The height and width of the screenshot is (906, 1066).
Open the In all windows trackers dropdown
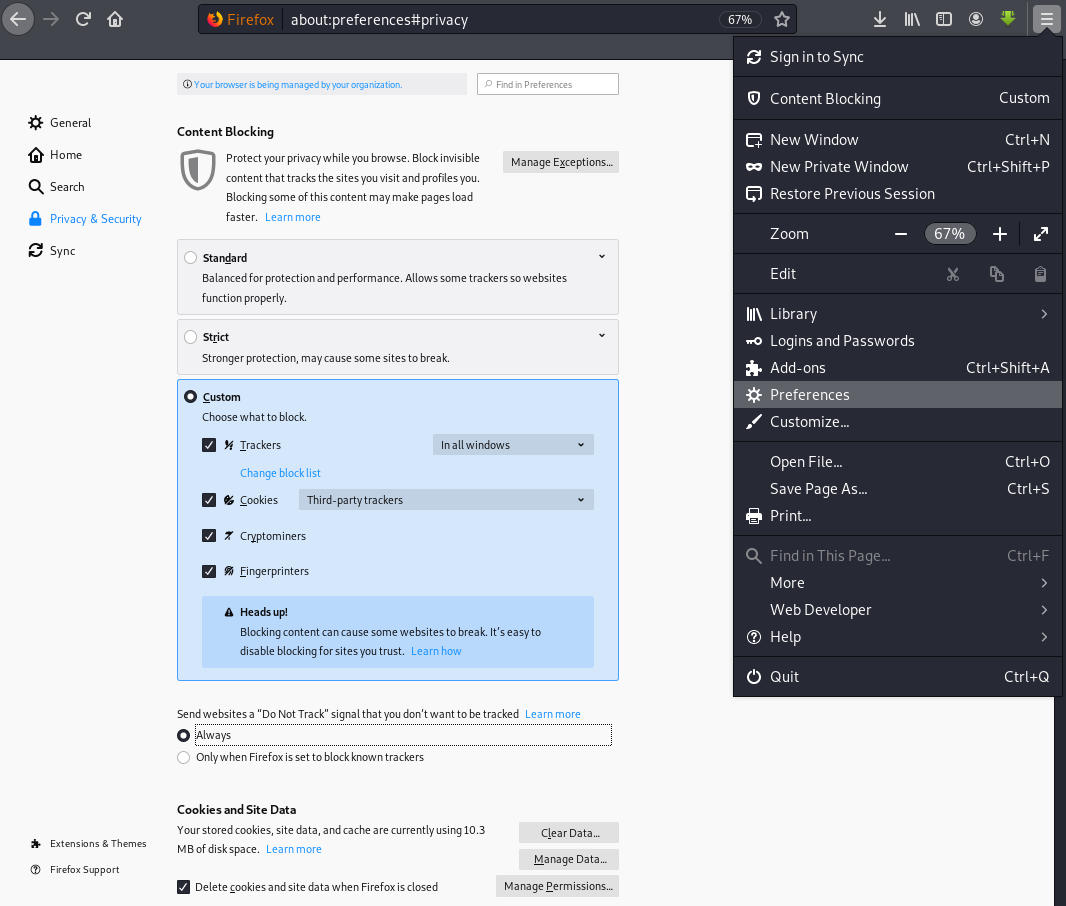click(513, 444)
